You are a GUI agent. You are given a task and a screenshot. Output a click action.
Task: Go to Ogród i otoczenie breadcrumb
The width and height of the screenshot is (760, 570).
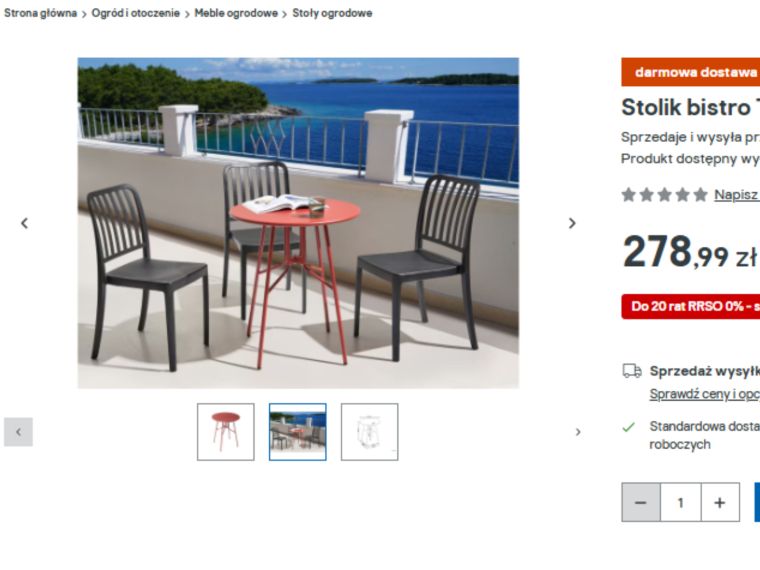[x=136, y=13]
